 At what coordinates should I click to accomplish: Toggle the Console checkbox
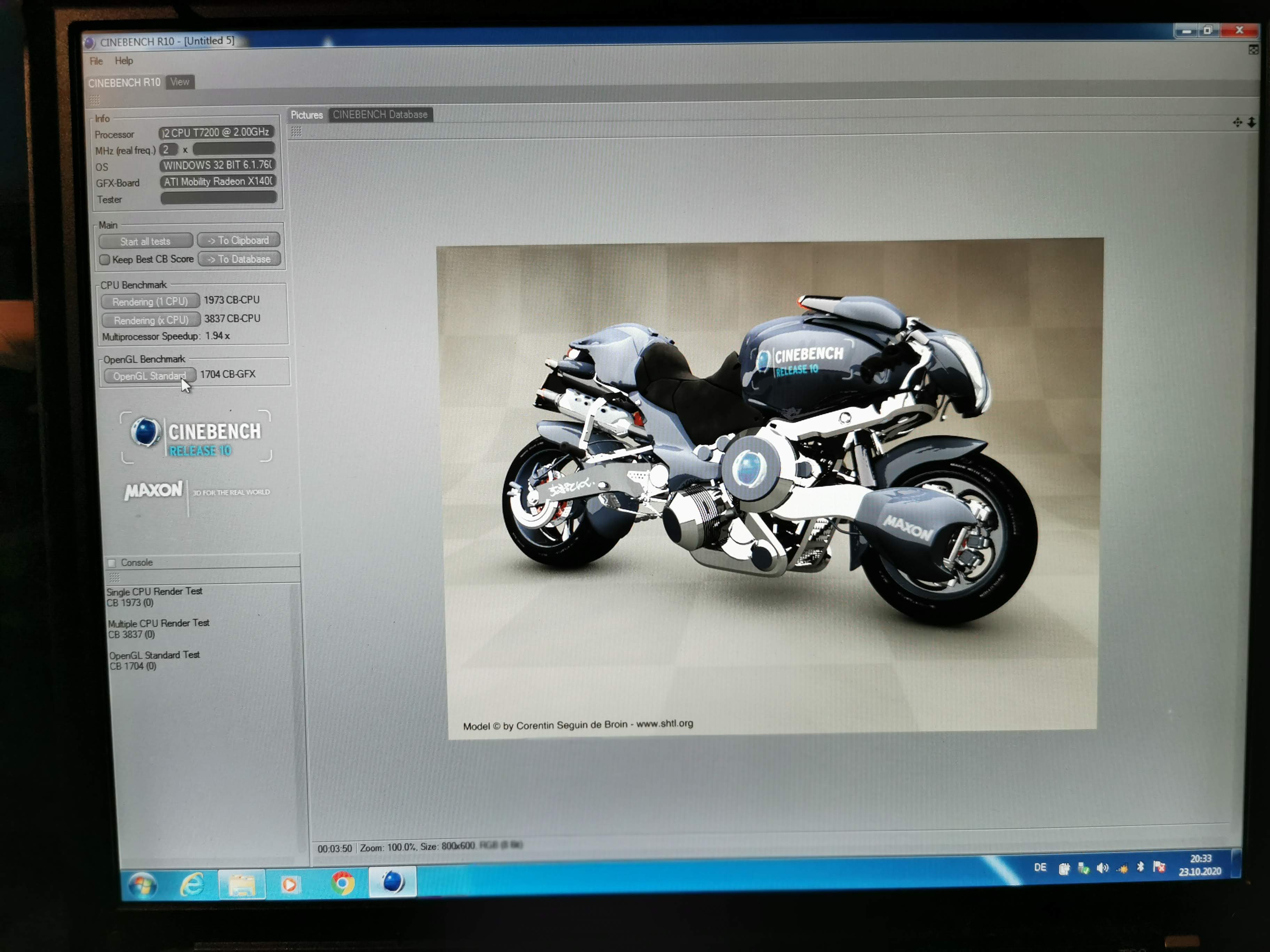point(112,563)
